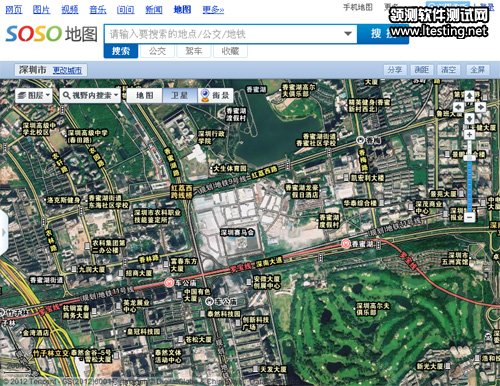Image resolution: width=500 pixels, height=386 pixels.
Task: Switch to 地图 map view
Action: 144,95
